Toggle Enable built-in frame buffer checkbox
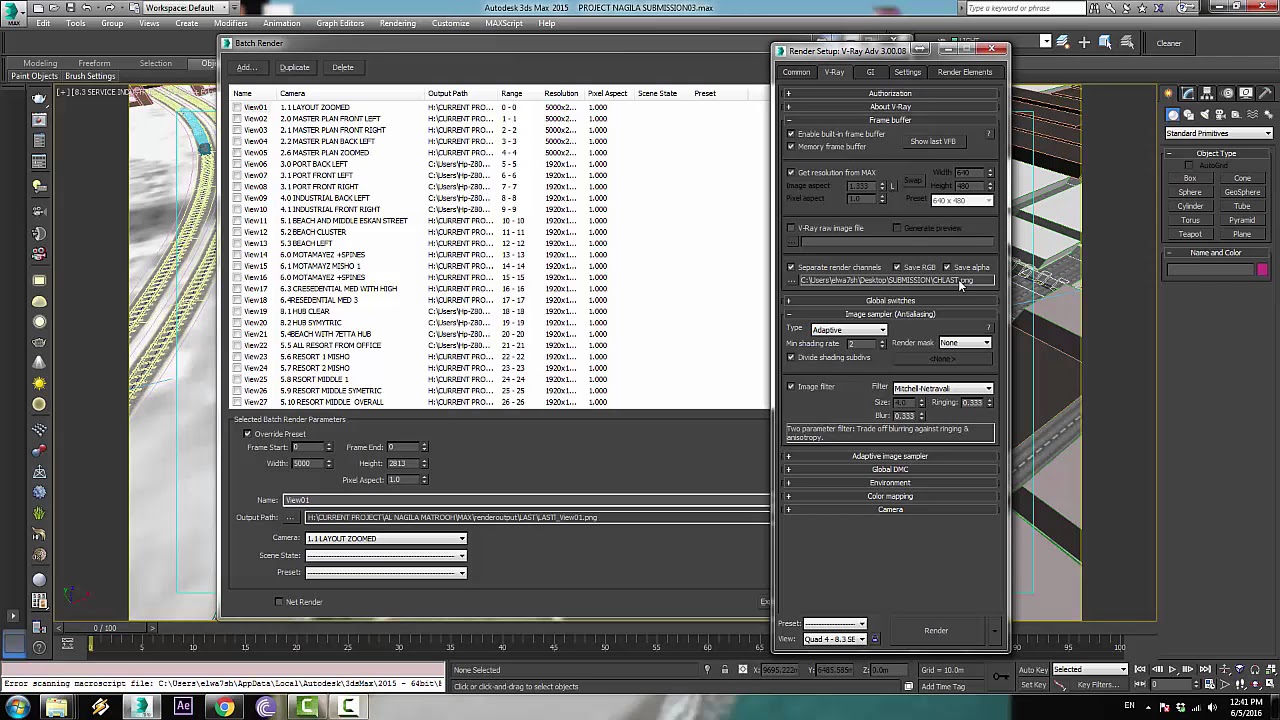This screenshot has height=720, width=1280. 791,134
